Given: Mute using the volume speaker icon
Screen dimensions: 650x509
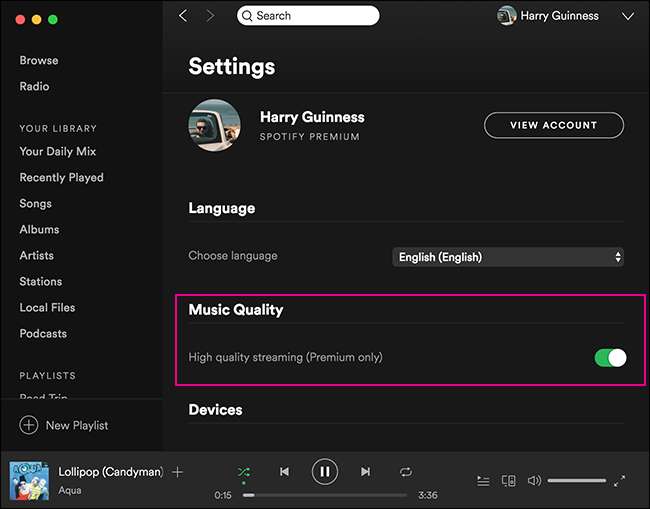Looking at the screenshot, I should (534, 481).
